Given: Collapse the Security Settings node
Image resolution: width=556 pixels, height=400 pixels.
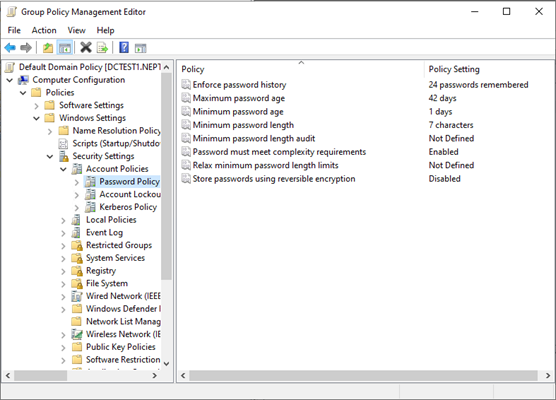Looking at the screenshot, I should tap(50, 156).
